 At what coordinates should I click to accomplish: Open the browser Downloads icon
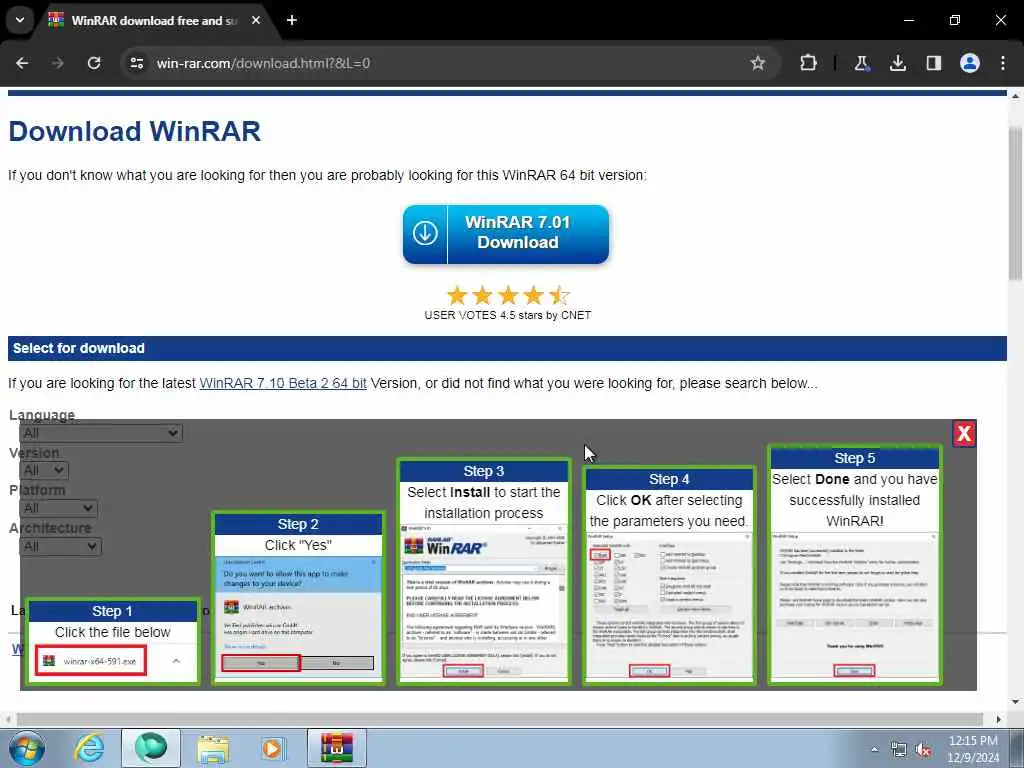[898, 63]
